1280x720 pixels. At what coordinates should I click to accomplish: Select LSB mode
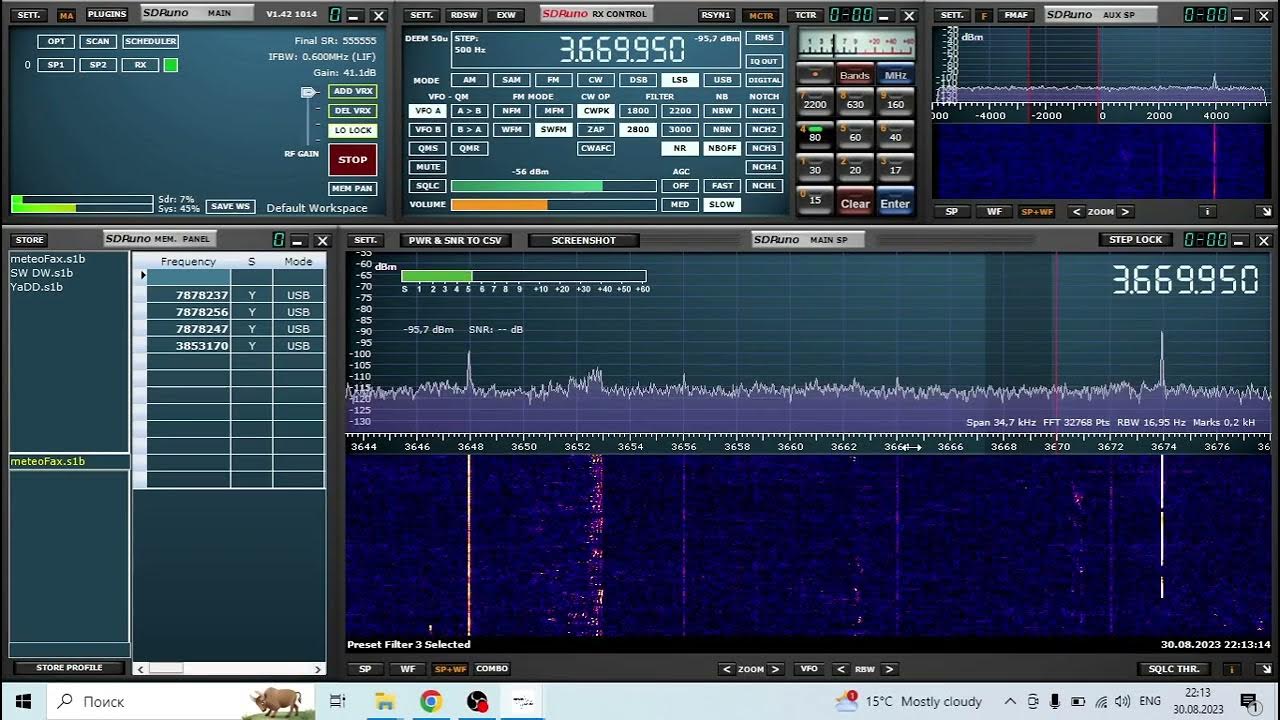coord(680,80)
